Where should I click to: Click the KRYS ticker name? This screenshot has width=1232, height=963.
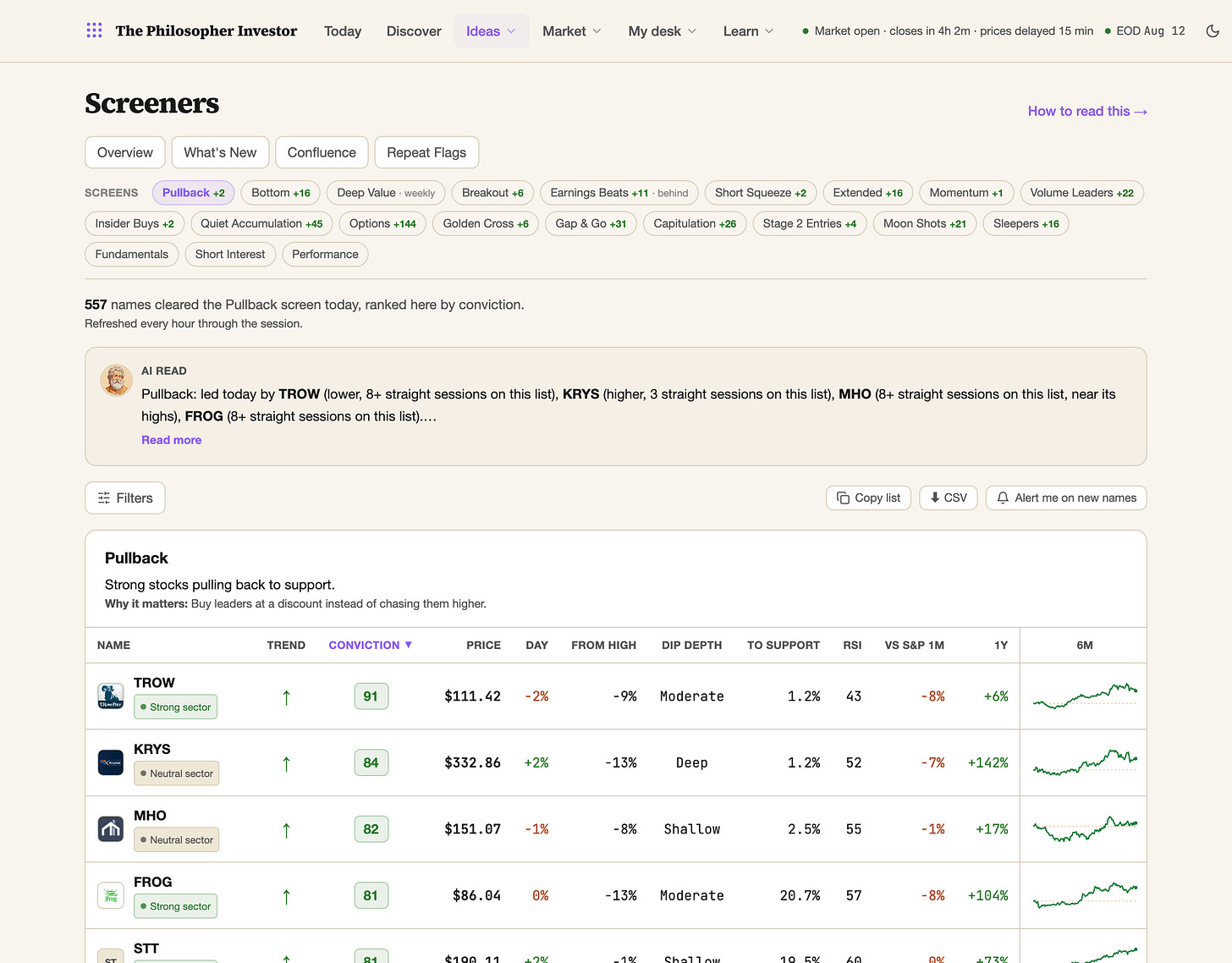coord(152,749)
